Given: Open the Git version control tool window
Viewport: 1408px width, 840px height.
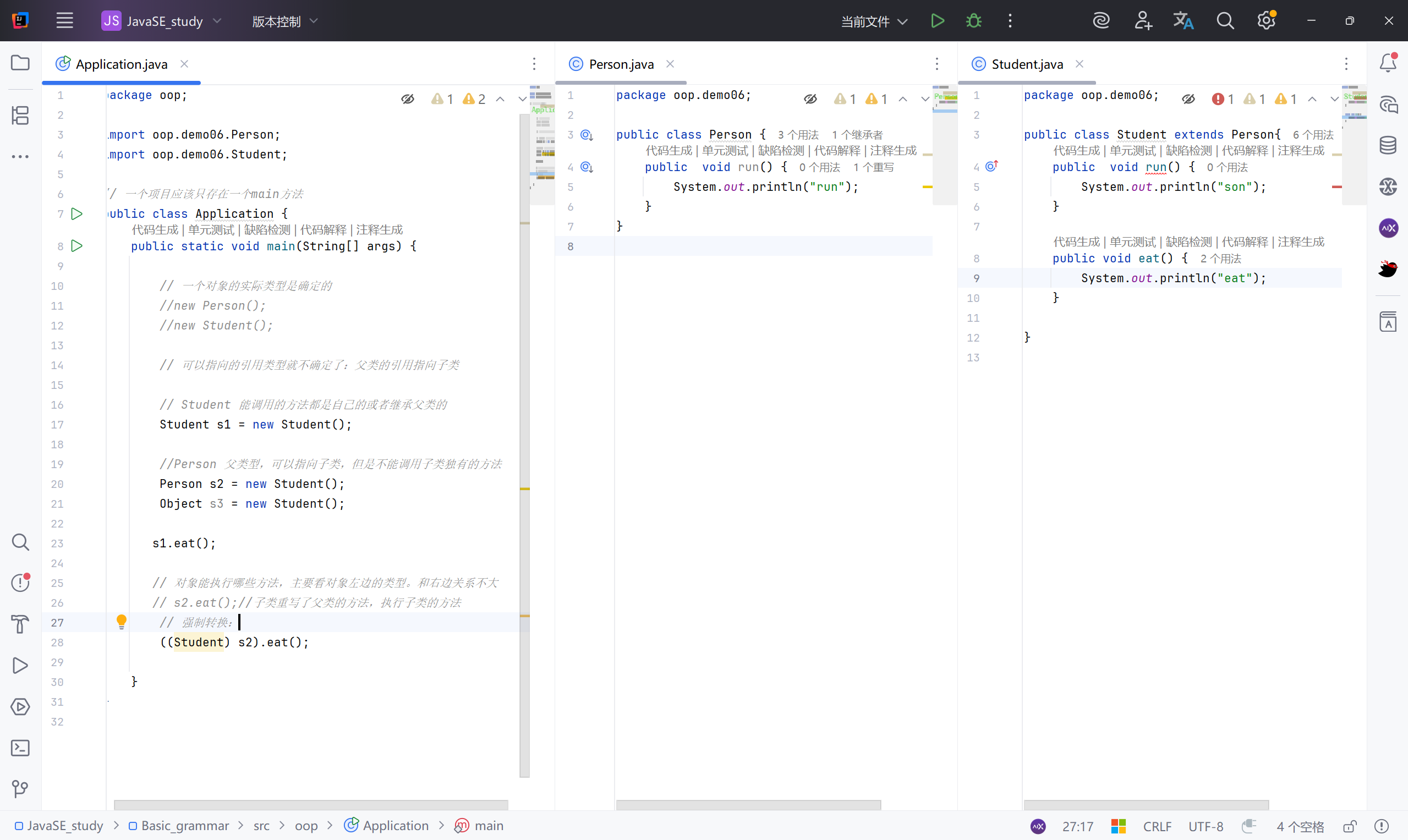Looking at the screenshot, I should tap(20, 788).
